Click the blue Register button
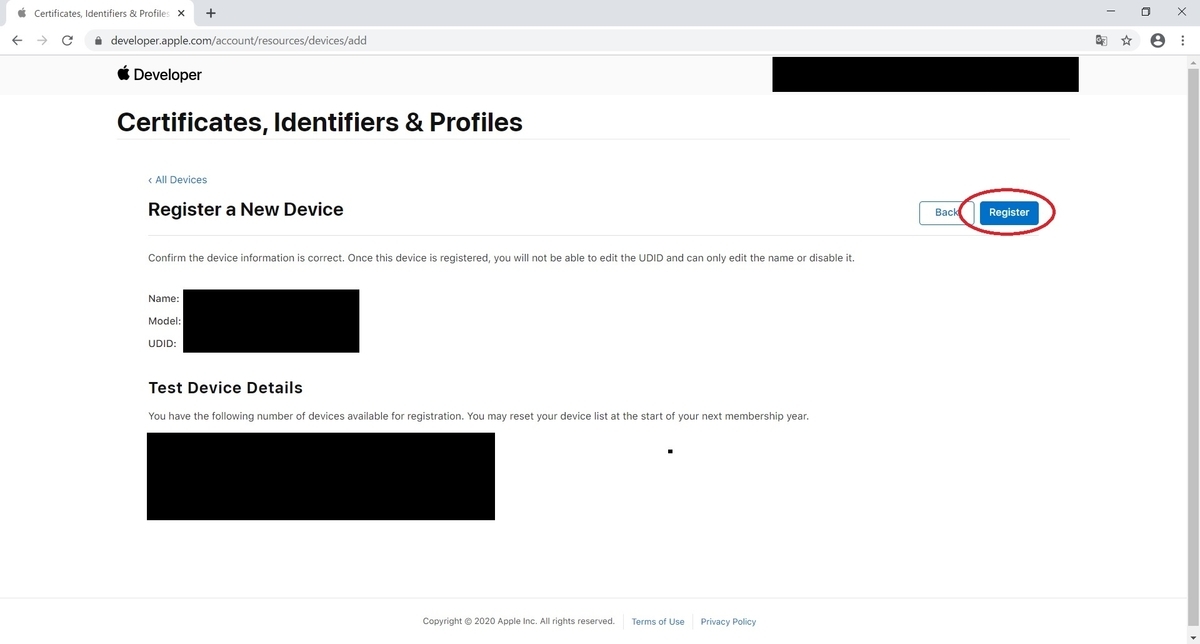This screenshot has height=644, width=1200. point(1009,212)
